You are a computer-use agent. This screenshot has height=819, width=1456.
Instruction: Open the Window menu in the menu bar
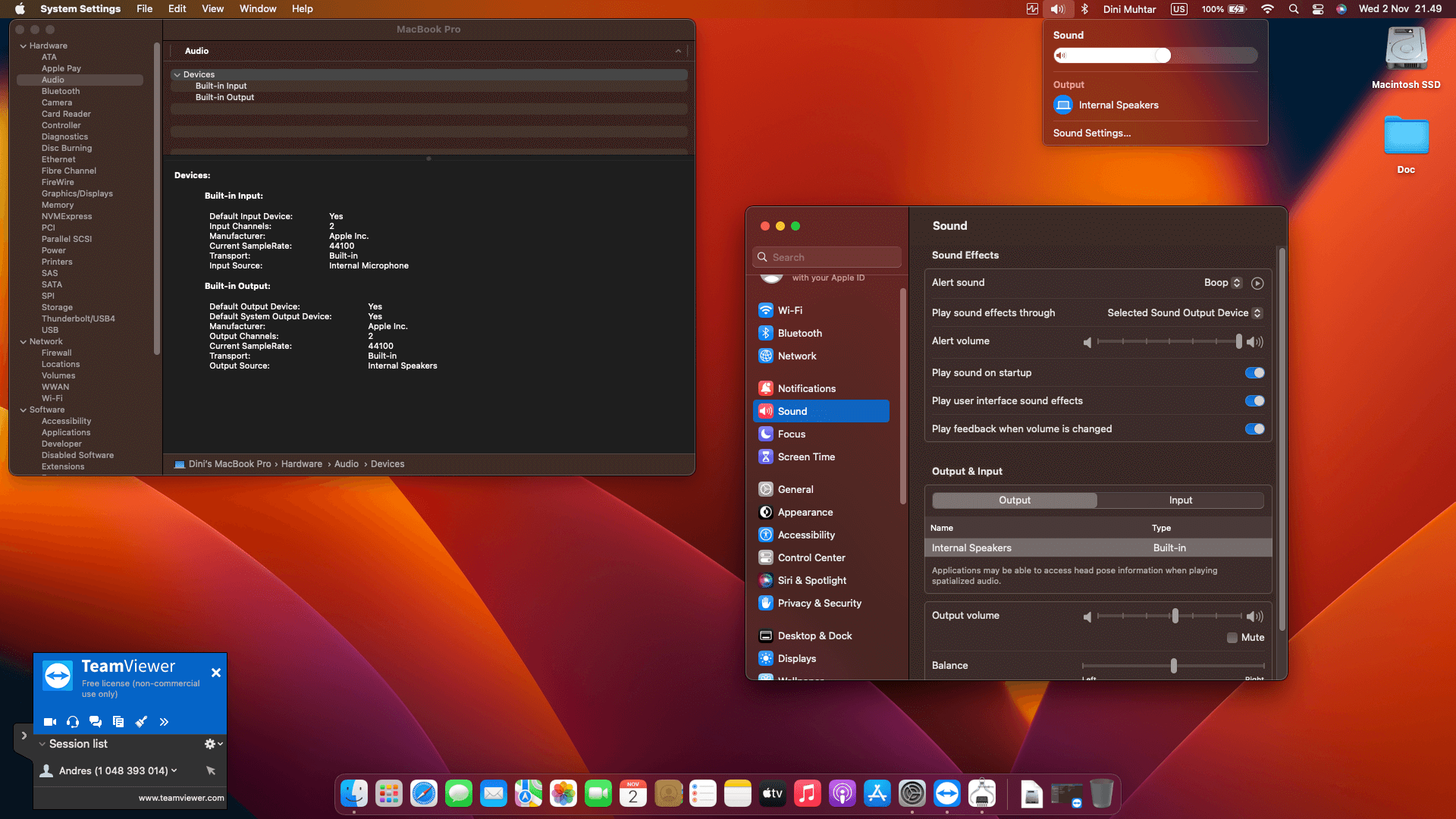pyautogui.click(x=257, y=8)
